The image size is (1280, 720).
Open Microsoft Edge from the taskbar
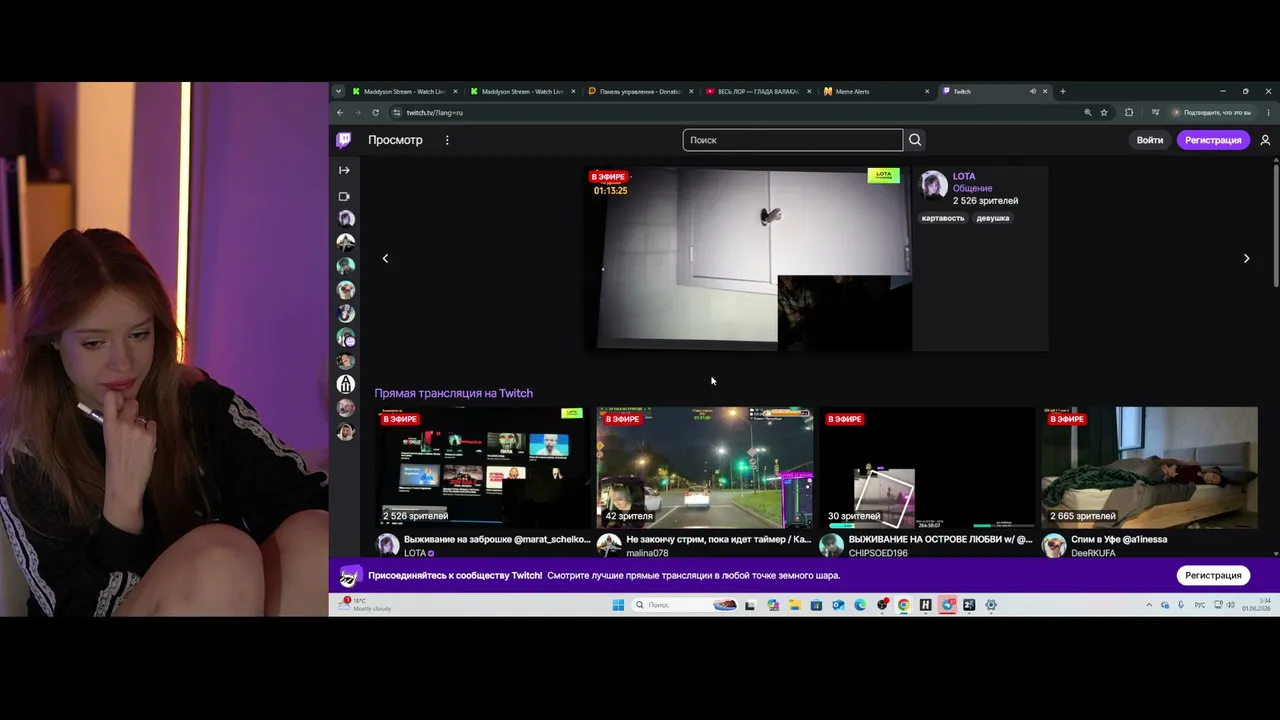click(x=860, y=605)
